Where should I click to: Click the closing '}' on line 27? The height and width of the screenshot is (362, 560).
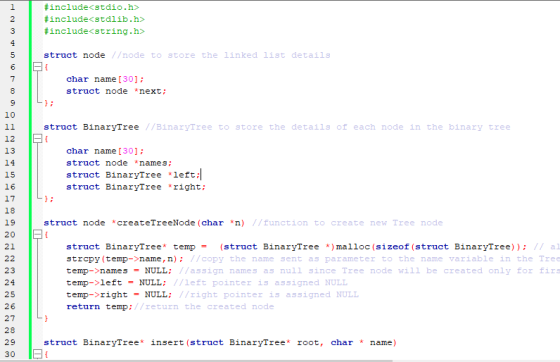click(46, 318)
